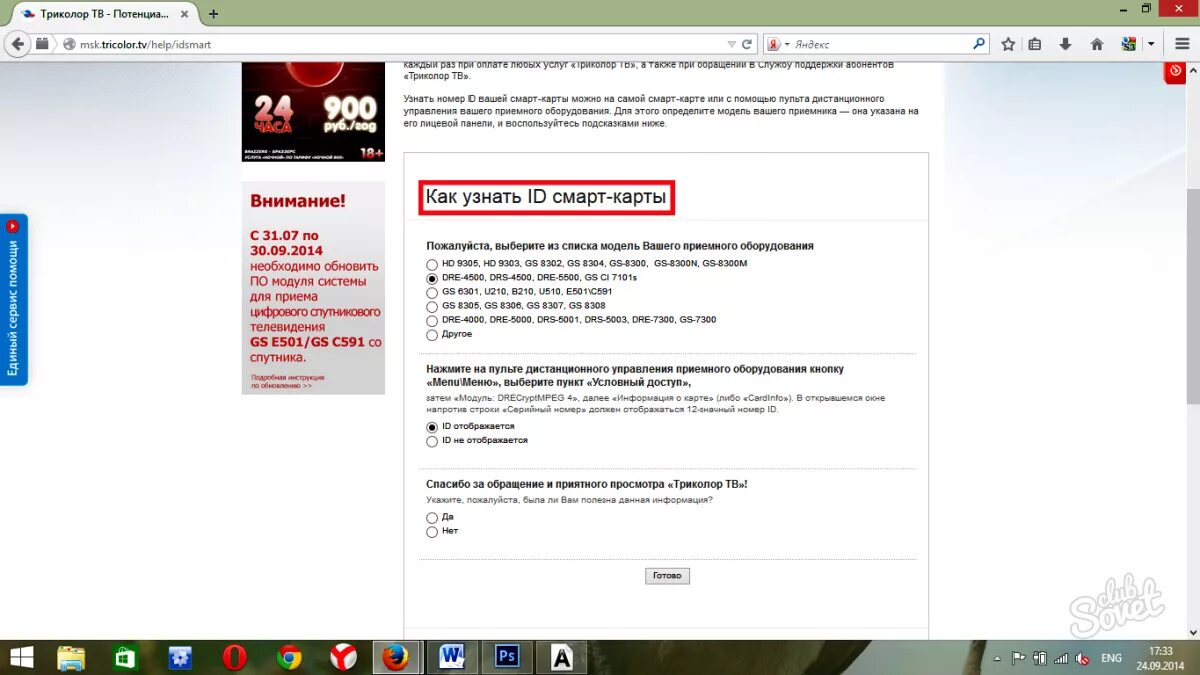Select the Триколор ТВ browser tab
The image size is (1200, 675).
(104, 14)
